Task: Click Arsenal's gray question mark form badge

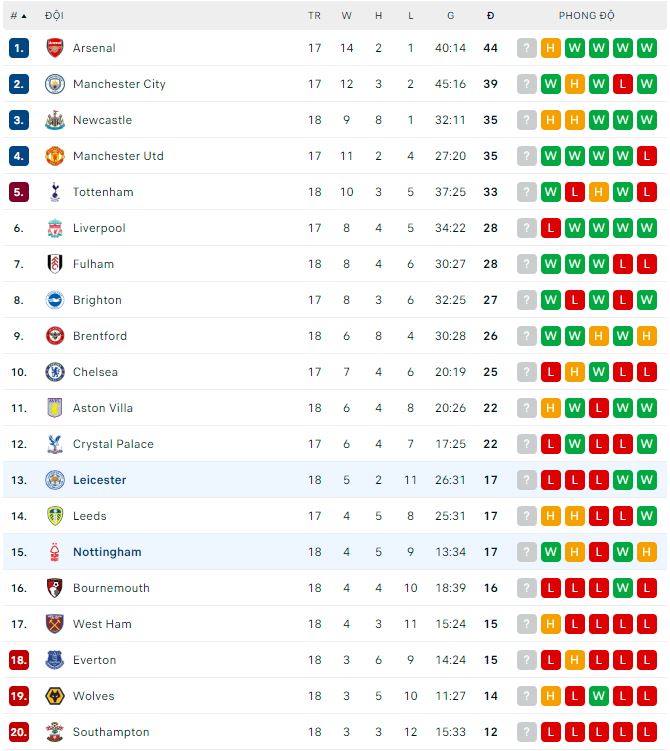Action: pos(527,48)
